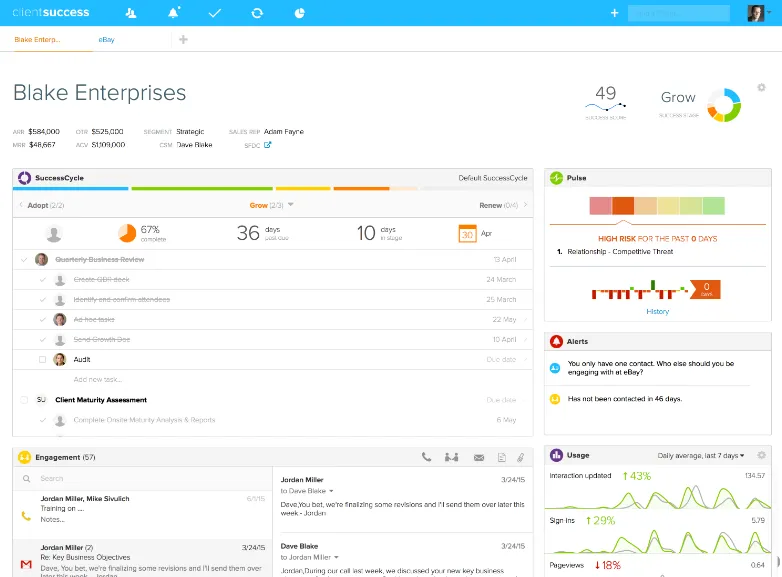
Task: Uncheck Quarterly Business Review task
Action: click(24, 259)
